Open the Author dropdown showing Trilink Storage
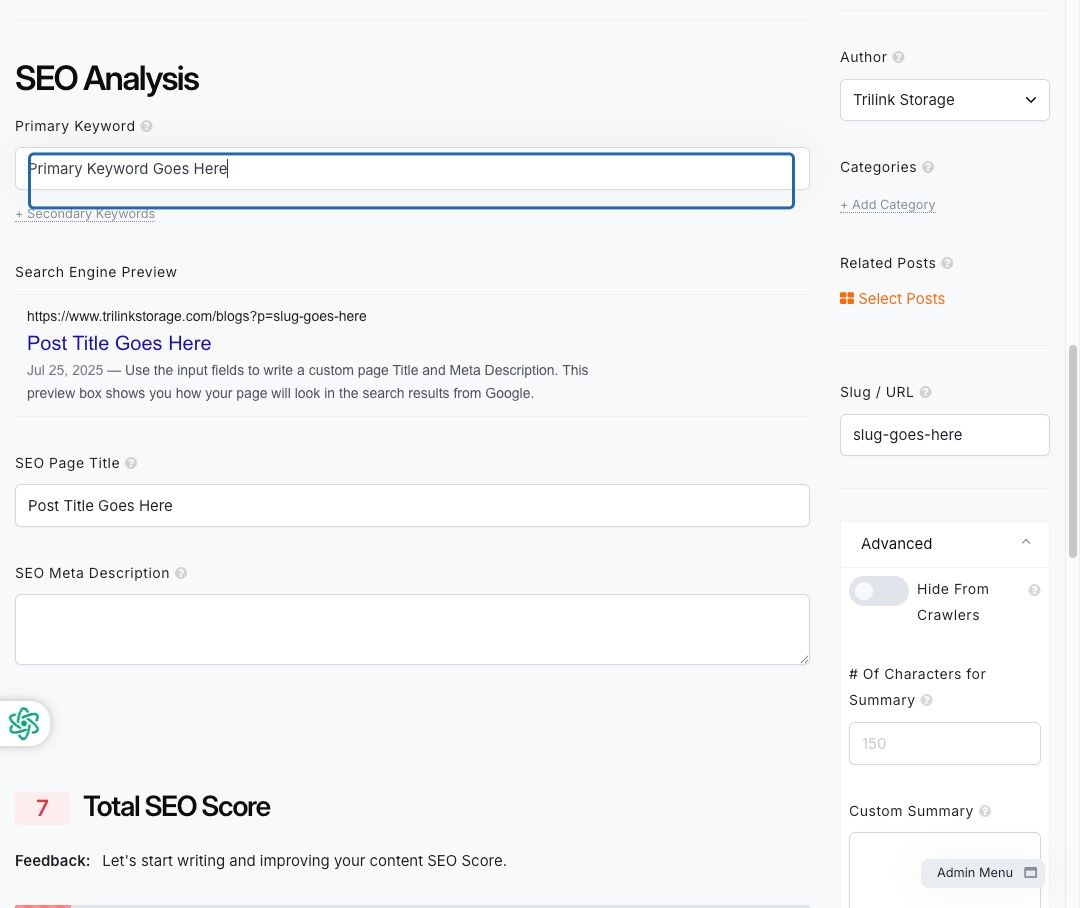Screen dimensions: 1080x908 944,100
